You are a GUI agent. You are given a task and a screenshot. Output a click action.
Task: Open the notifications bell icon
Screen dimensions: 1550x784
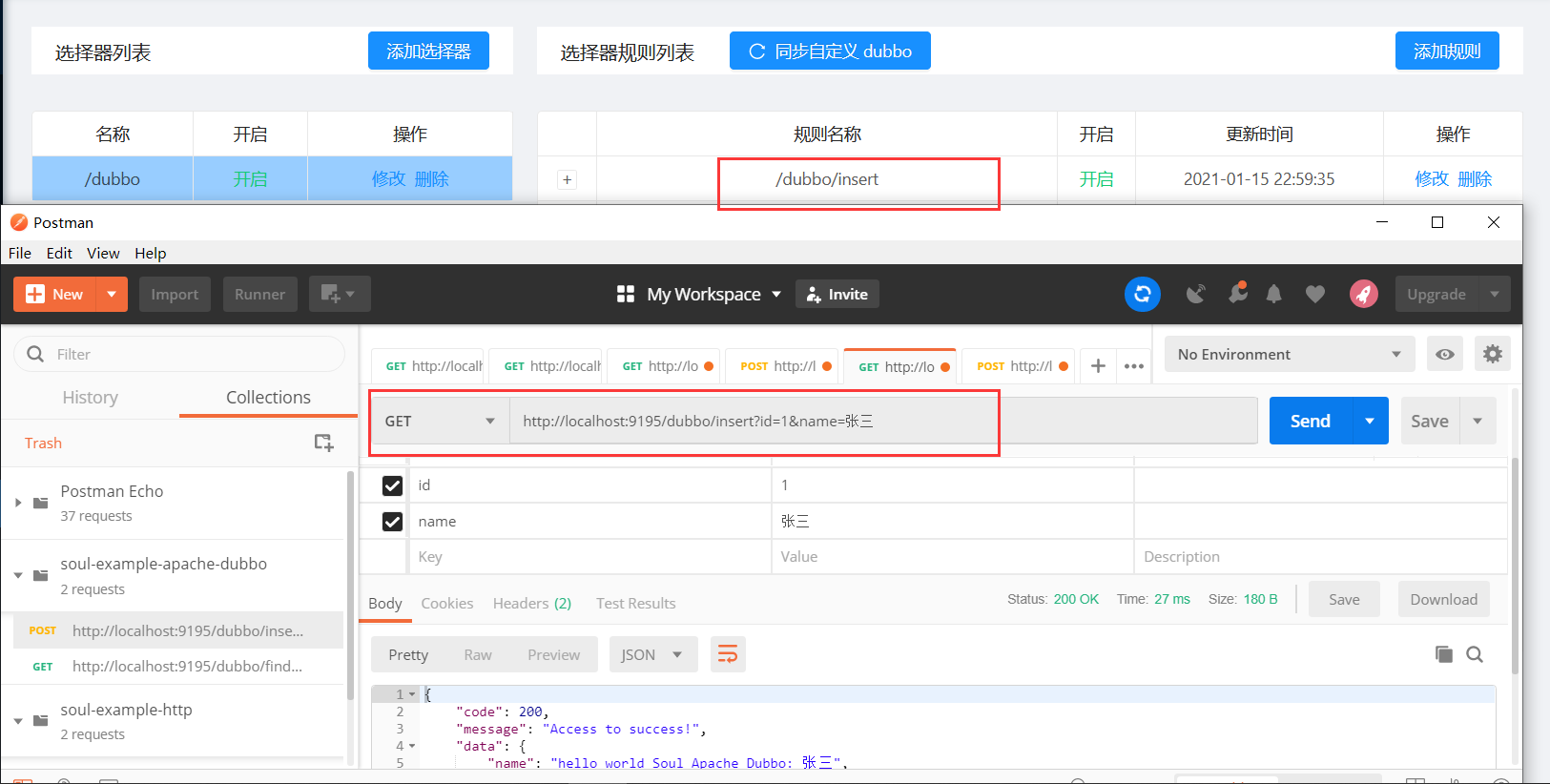[1273, 294]
